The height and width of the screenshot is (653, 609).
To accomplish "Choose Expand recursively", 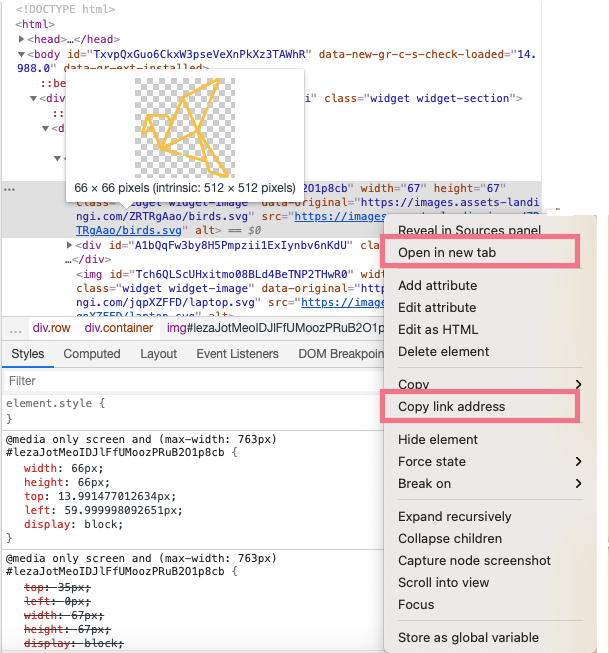I will tap(454, 517).
